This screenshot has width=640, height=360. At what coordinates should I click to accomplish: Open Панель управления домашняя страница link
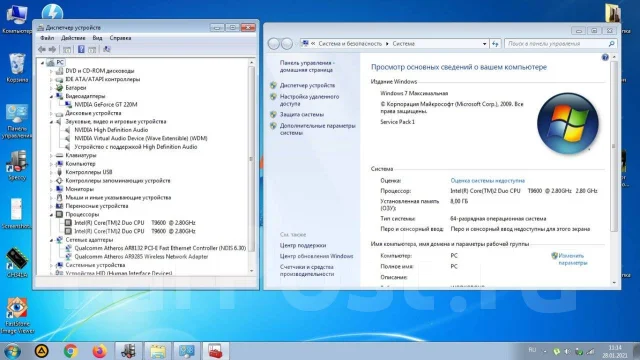(307, 67)
